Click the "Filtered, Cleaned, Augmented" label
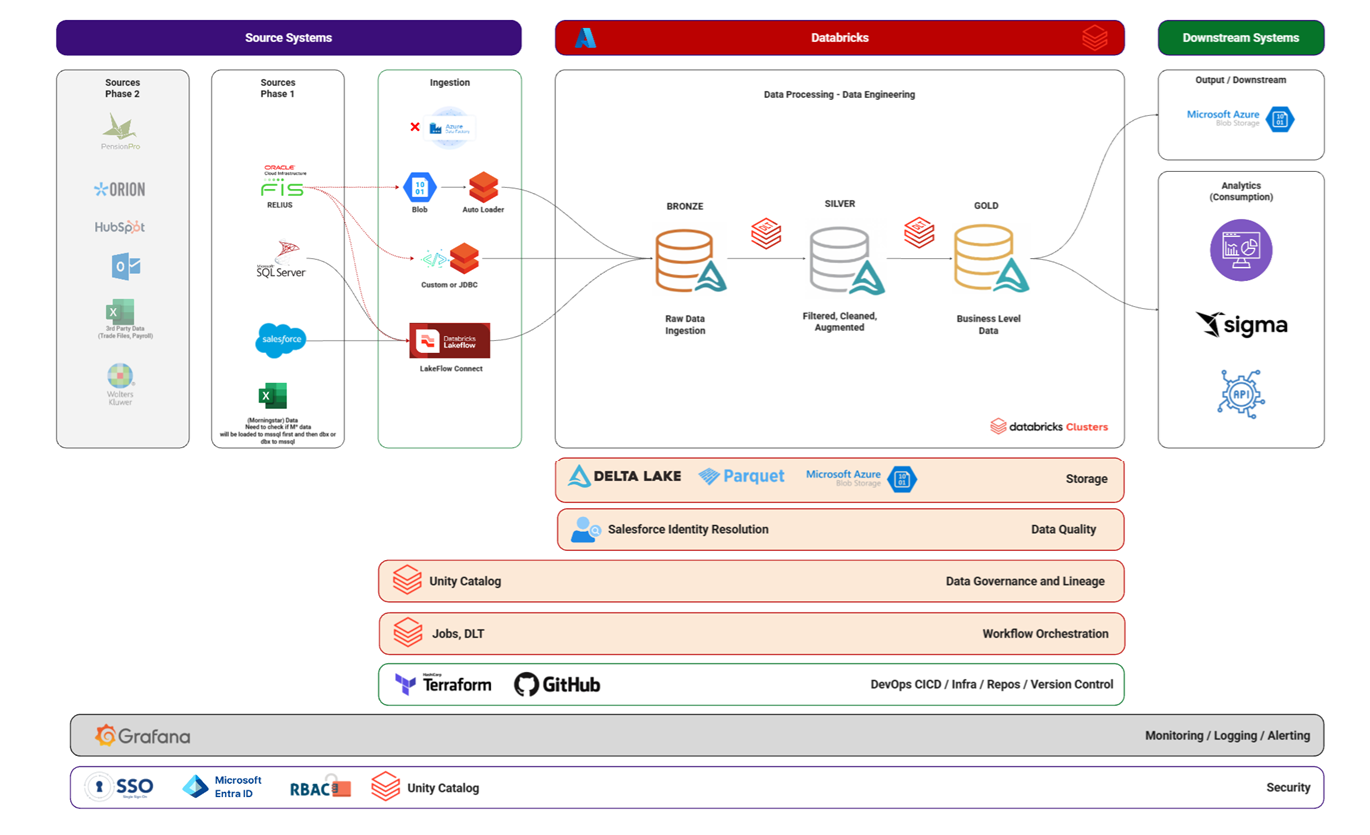Image resolution: width=1370 pixels, height=835 pixels. [839, 321]
